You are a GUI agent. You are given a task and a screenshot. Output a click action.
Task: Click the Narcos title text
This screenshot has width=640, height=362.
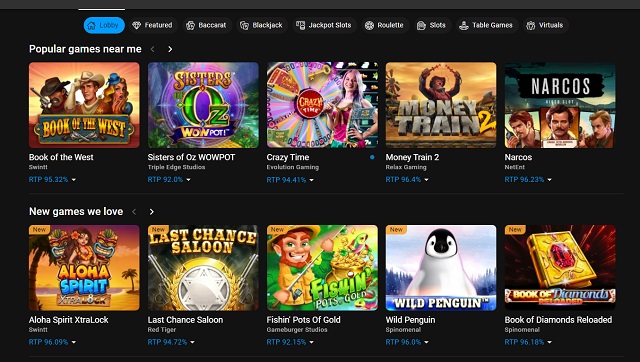pyautogui.click(x=518, y=157)
